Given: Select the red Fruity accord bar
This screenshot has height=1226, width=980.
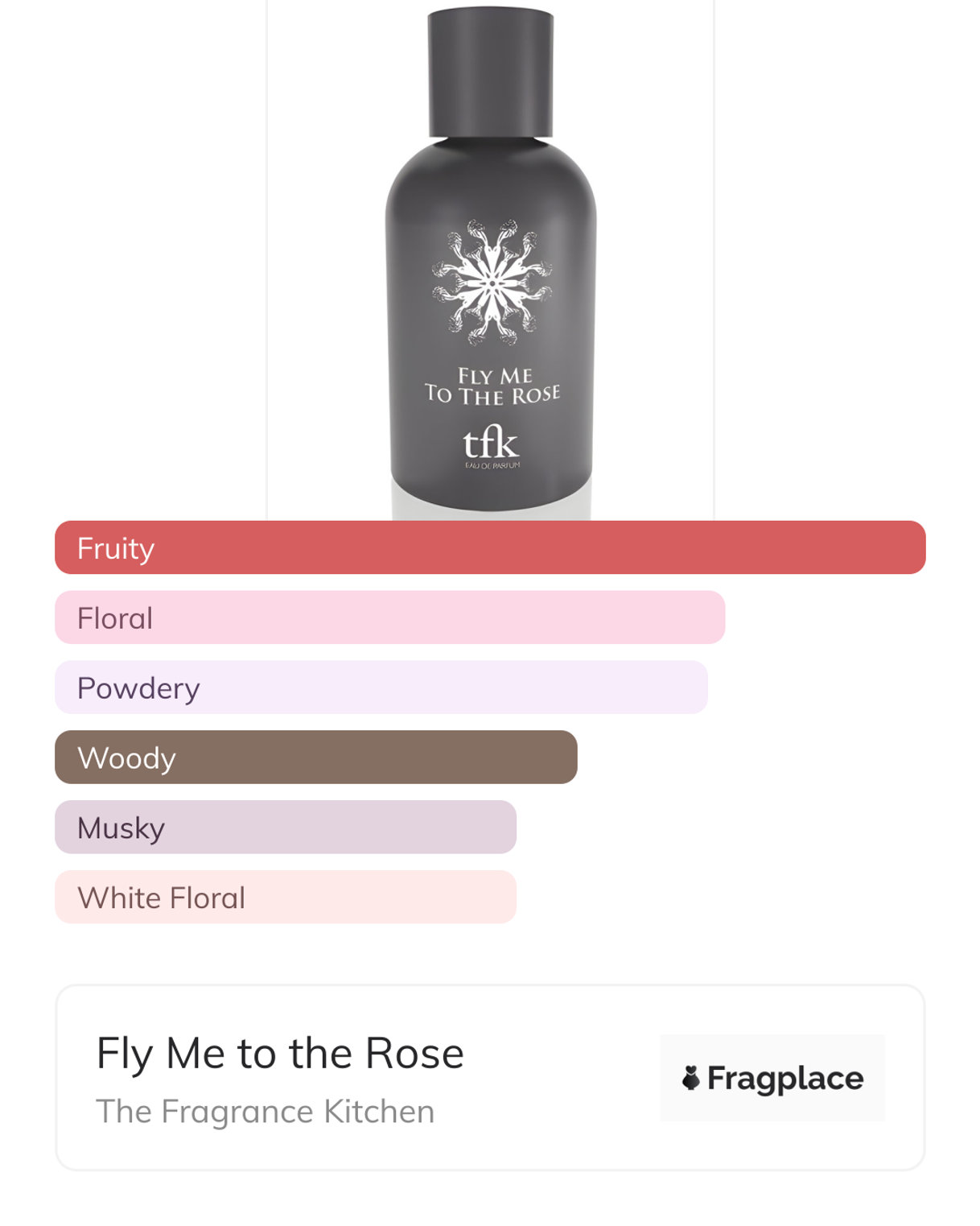Looking at the screenshot, I should [x=490, y=547].
